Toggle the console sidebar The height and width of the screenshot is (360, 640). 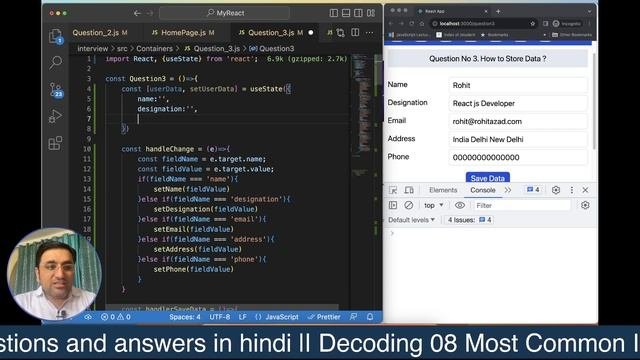pos(393,205)
